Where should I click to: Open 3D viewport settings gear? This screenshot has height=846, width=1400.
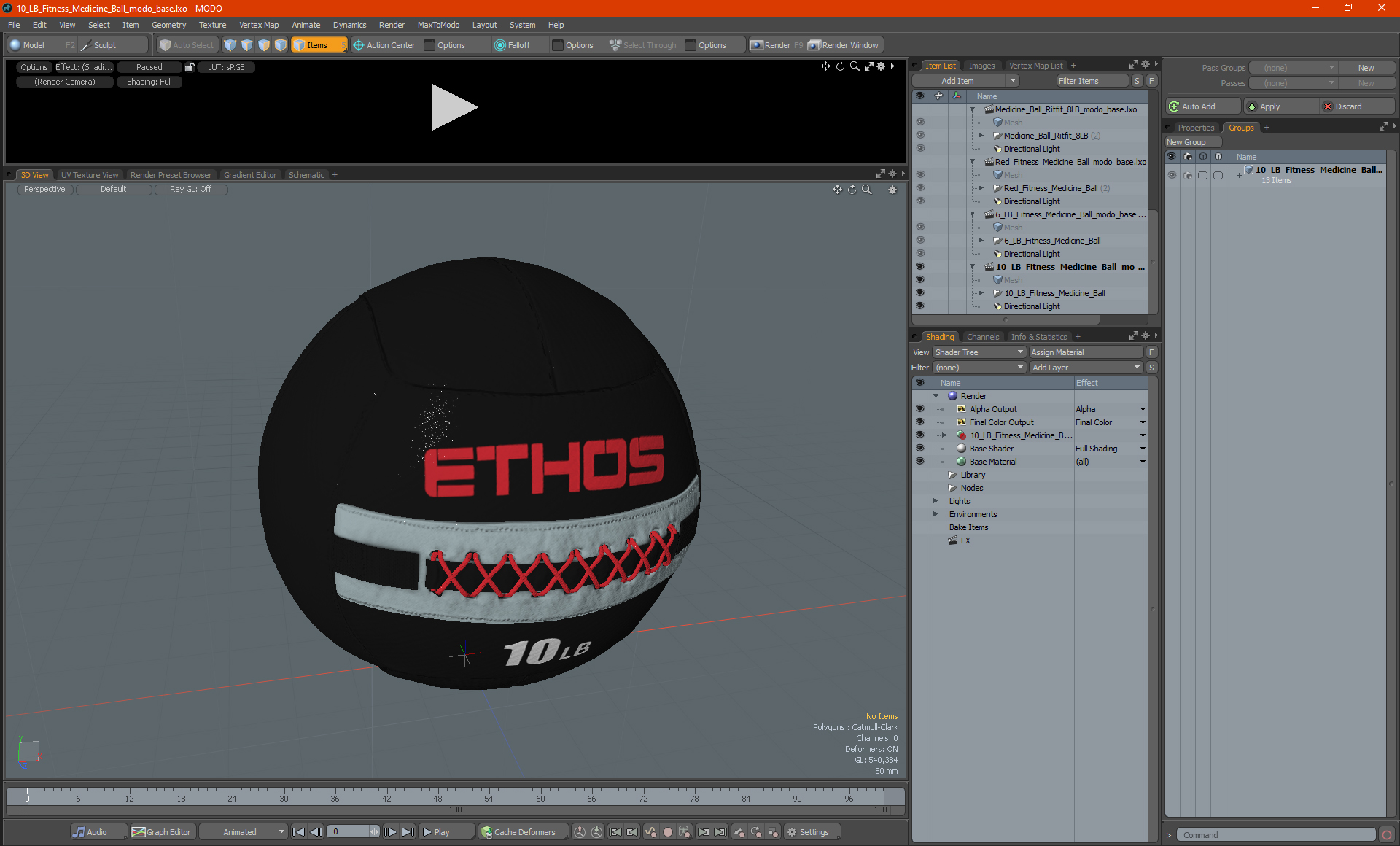point(892,190)
